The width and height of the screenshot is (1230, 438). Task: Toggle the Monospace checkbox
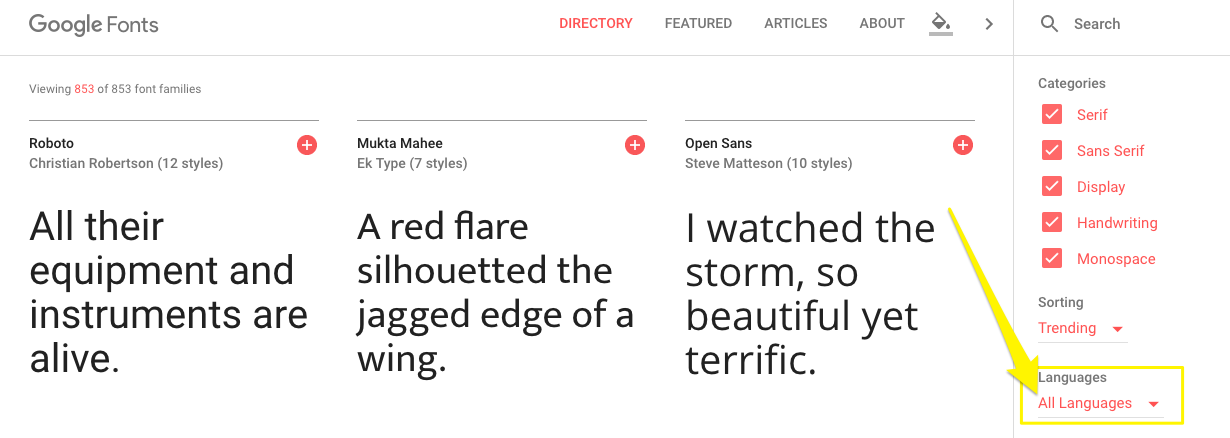pyautogui.click(x=1051, y=258)
